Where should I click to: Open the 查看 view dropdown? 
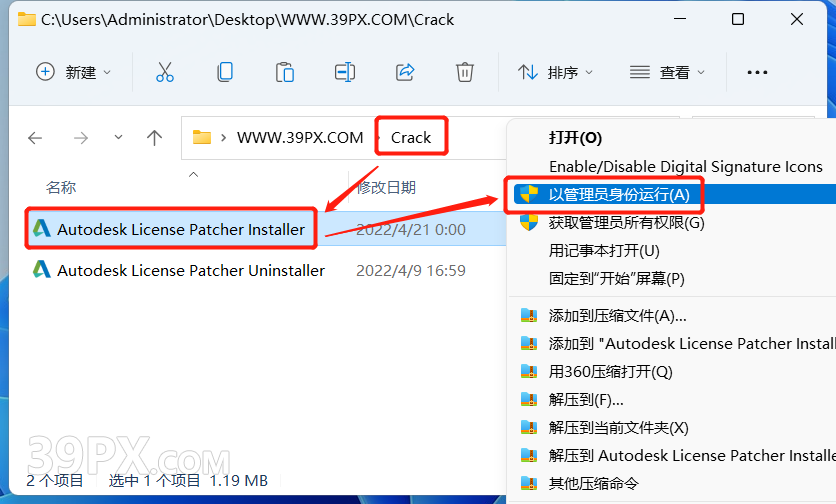[667, 72]
